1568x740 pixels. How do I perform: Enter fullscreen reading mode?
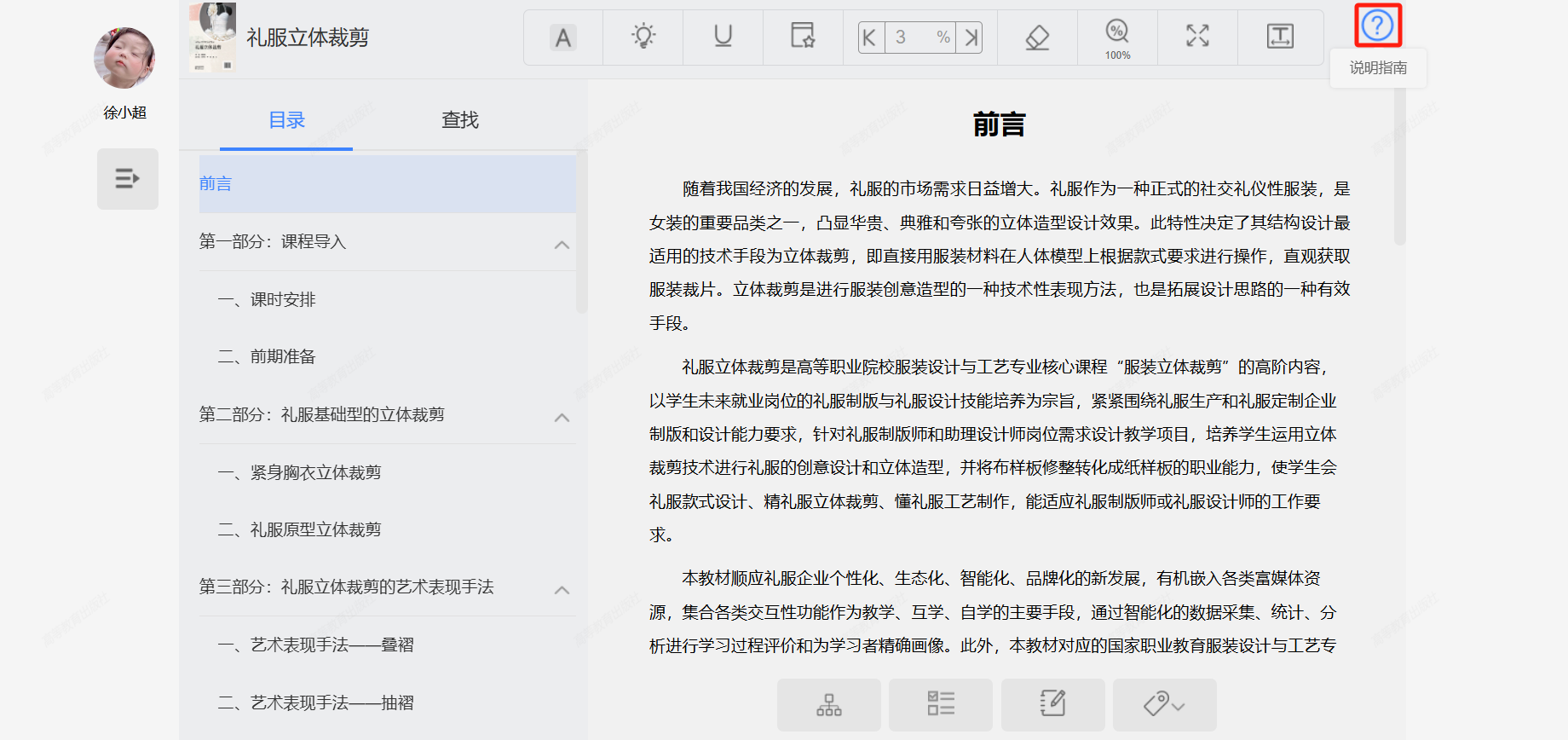pyautogui.click(x=1197, y=38)
